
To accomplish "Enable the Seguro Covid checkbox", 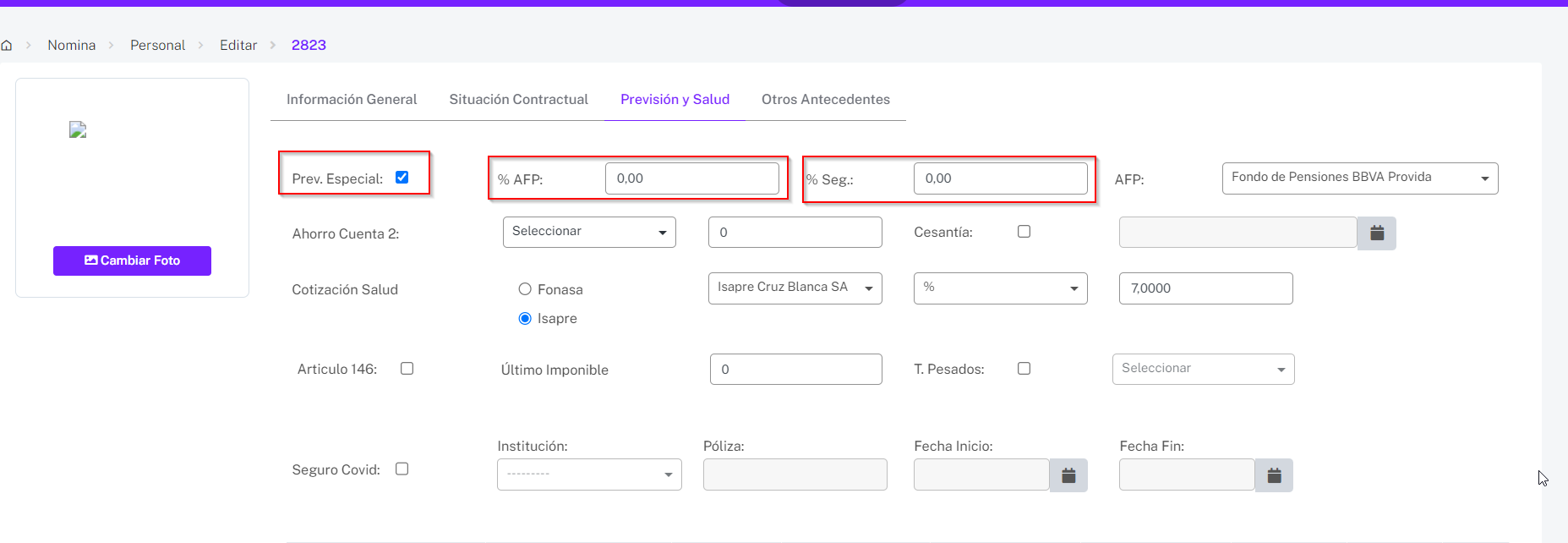I will point(402,469).
